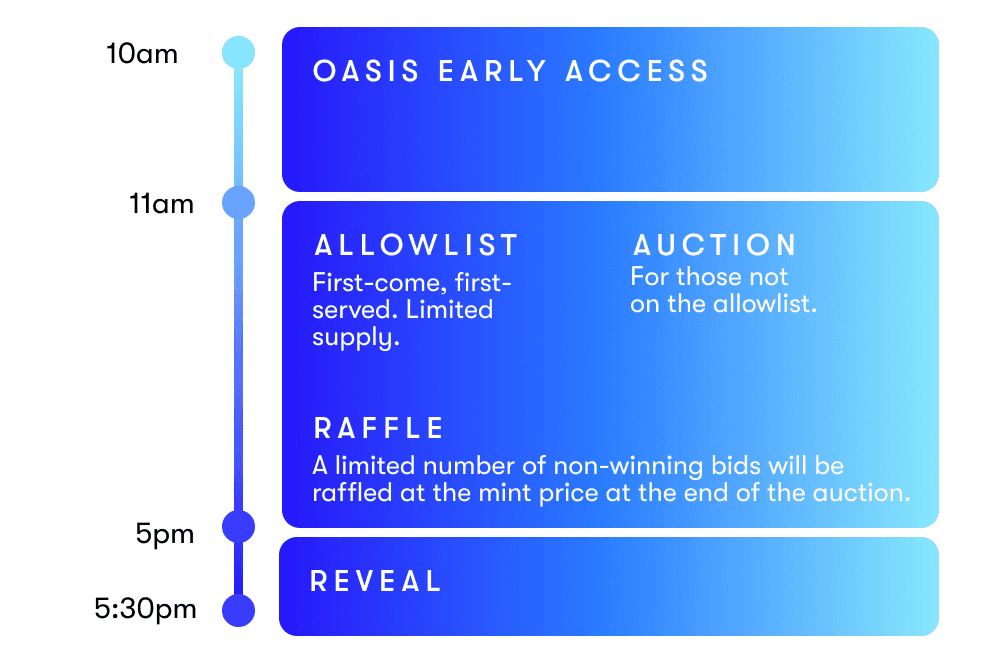984x654 pixels.
Task: Click the raffle description about non-winning bids
Action: tap(611, 479)
